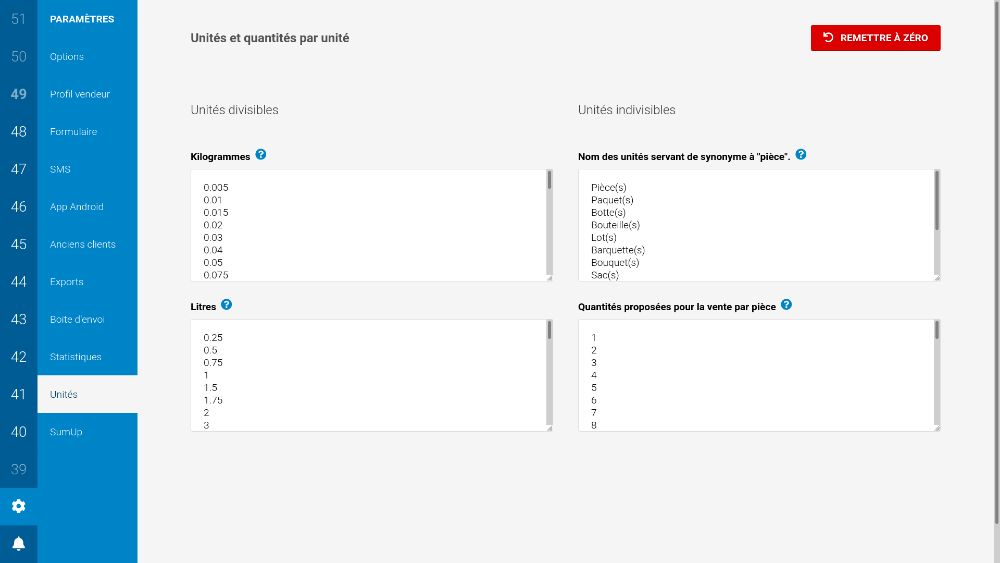This screenshot has height=563, width=1000.
Task: Open App Android settings
Action: [x=77, y=207]
